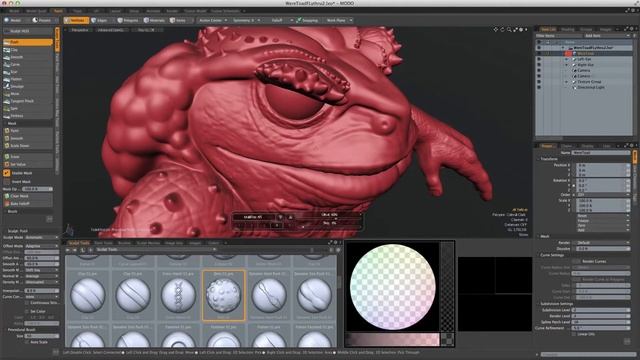Viewport: 640px width, 360px height.
Task: Toggle Snapping on the toolbar
Action: coord(307,20)
